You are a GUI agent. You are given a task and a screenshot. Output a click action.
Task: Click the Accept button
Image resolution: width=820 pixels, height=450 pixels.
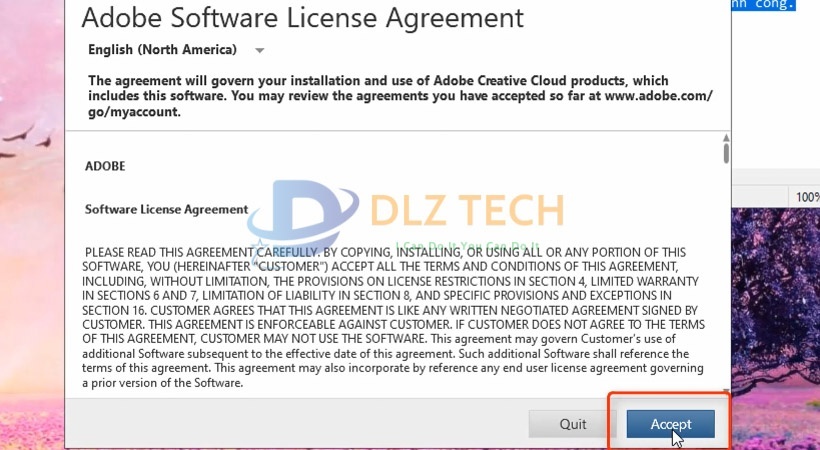pyautogui.click(x=671, y=424)
